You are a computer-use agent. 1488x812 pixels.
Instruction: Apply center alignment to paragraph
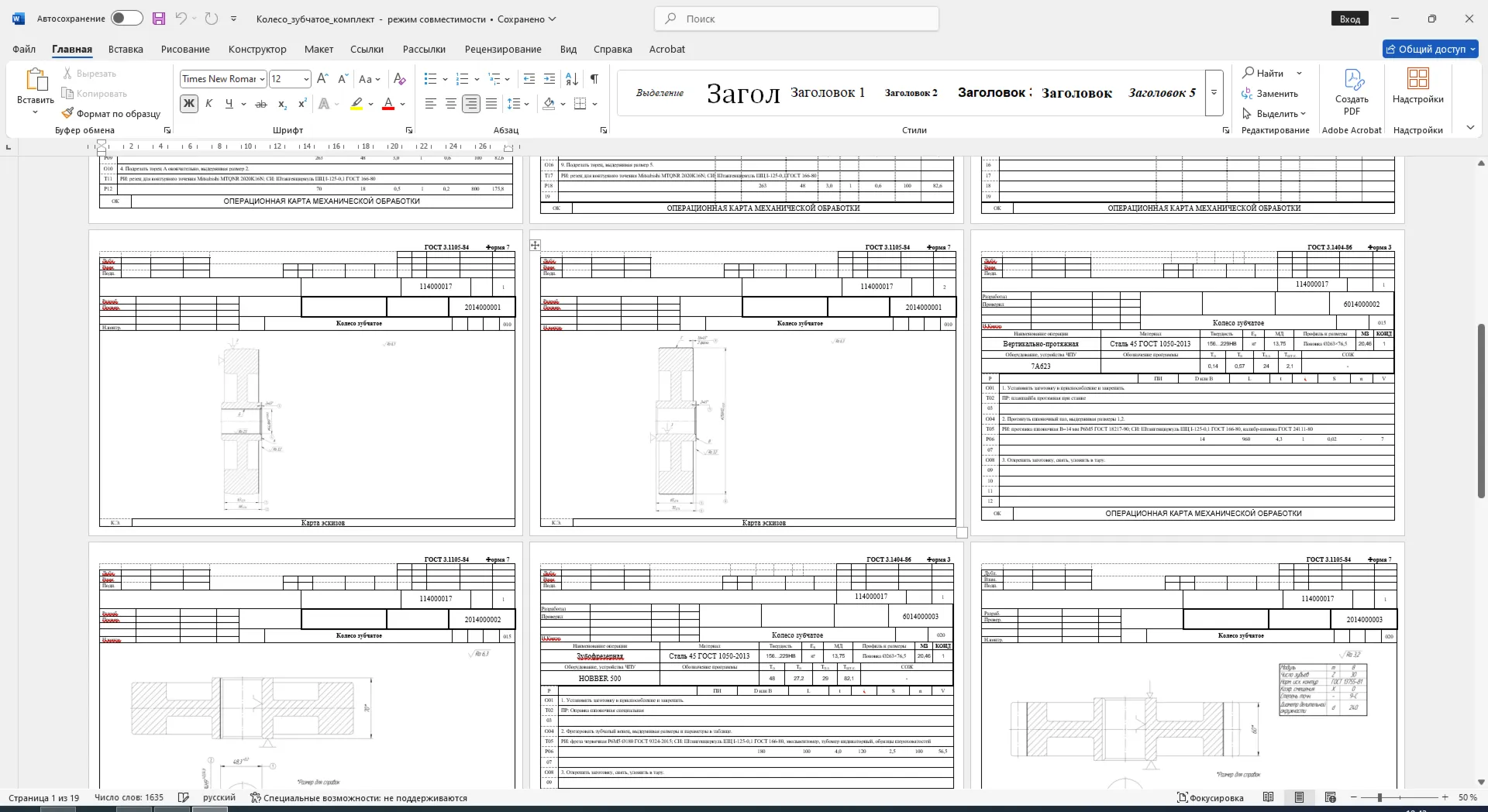[x=450, y=104]
